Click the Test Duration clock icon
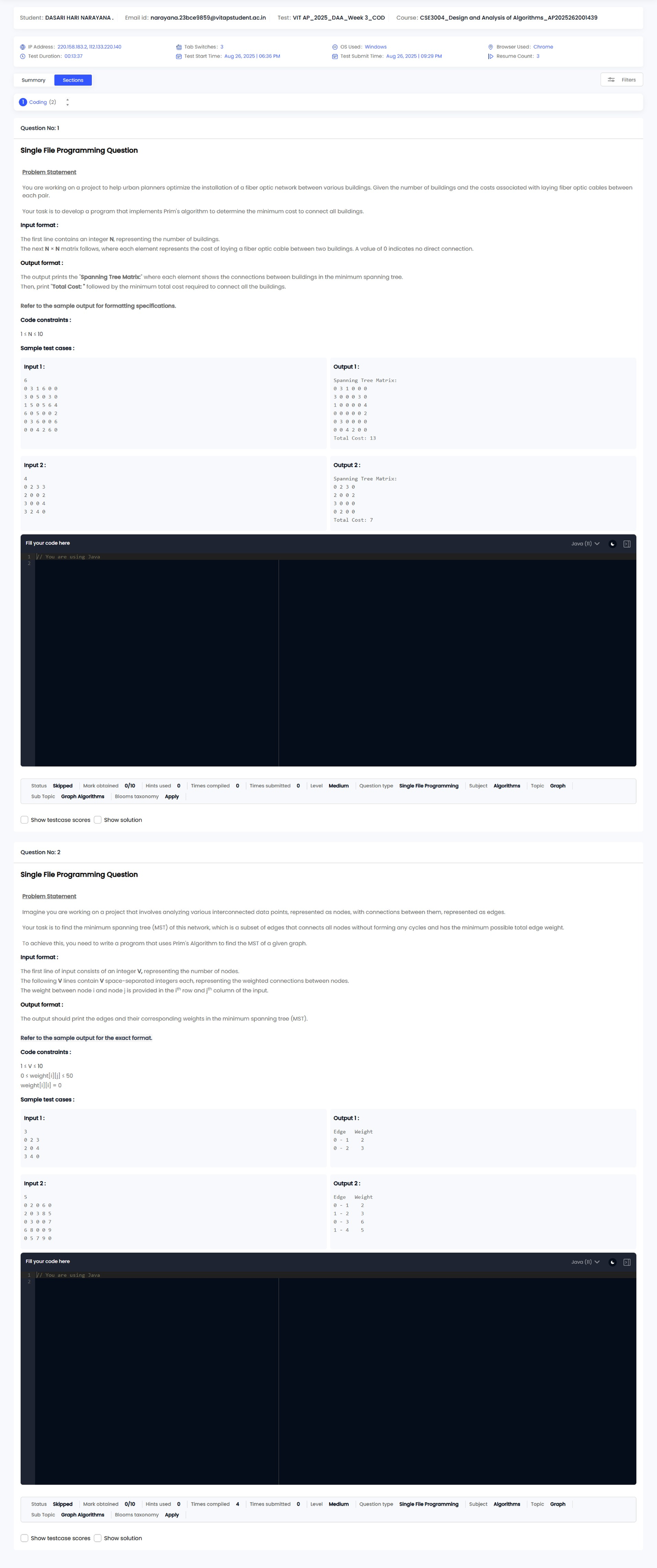The width and height of the screenshot is (657, 1568). (22, 56)
